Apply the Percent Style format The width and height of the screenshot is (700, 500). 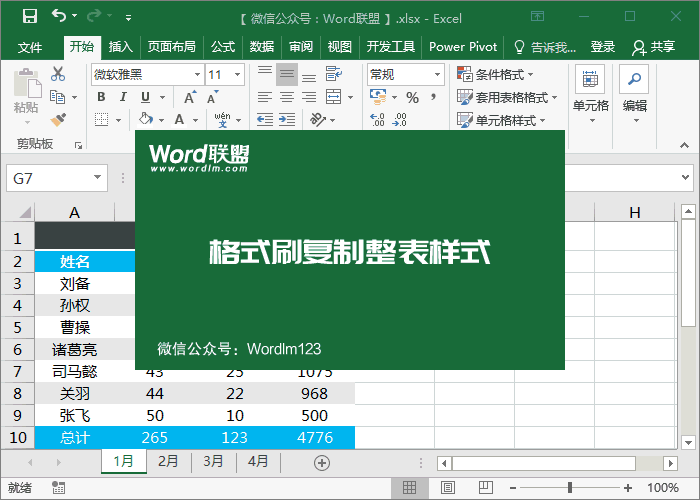point(412,98)
